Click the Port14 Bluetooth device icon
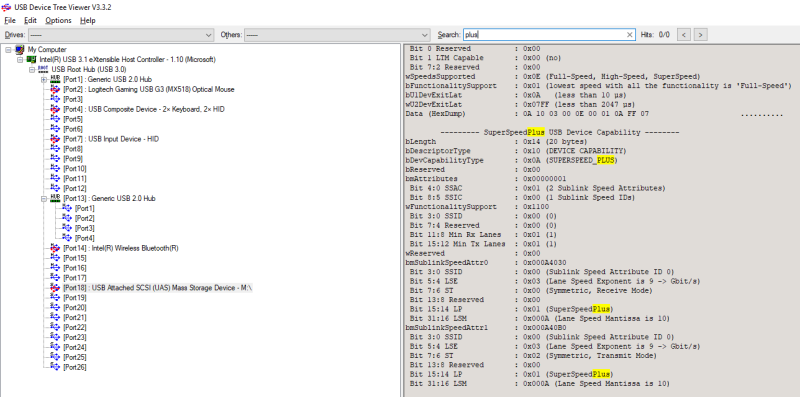 coord(55,248)
